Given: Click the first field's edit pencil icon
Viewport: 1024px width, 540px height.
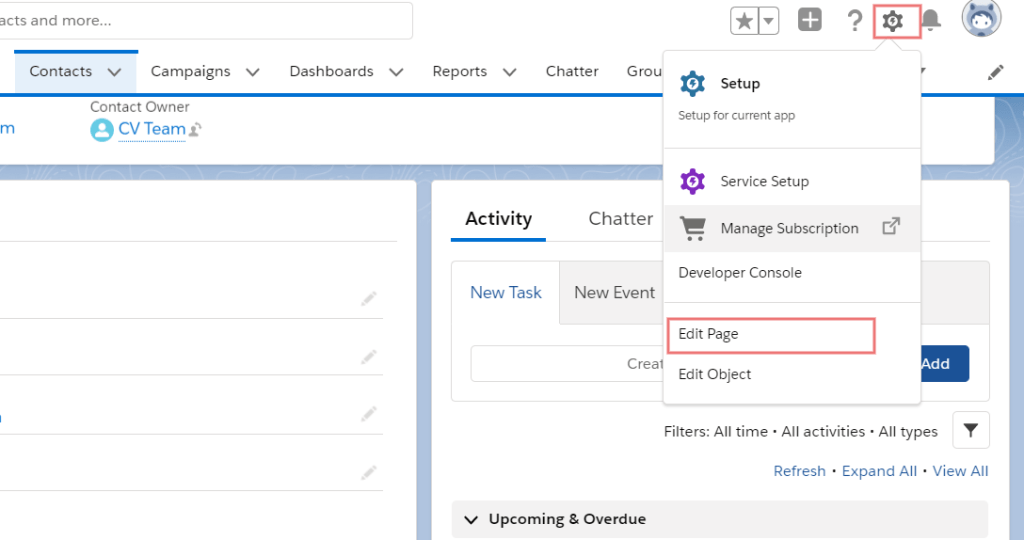Looking at the screenshot, I should (x=369, y=299).
